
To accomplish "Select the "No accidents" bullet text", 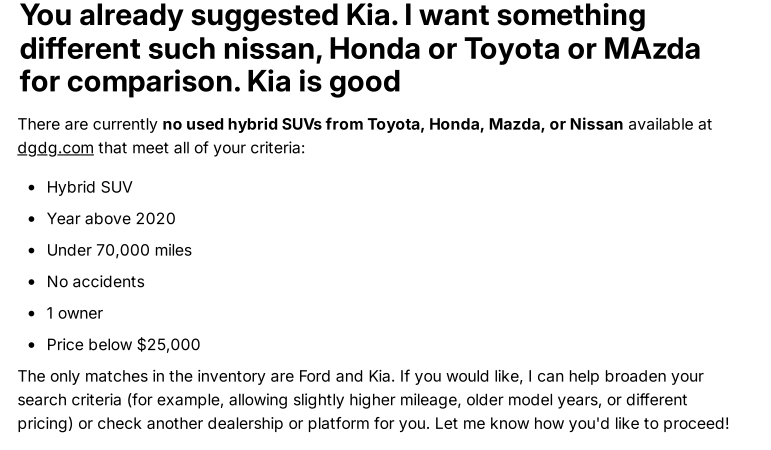I will (x=95, y=281).
